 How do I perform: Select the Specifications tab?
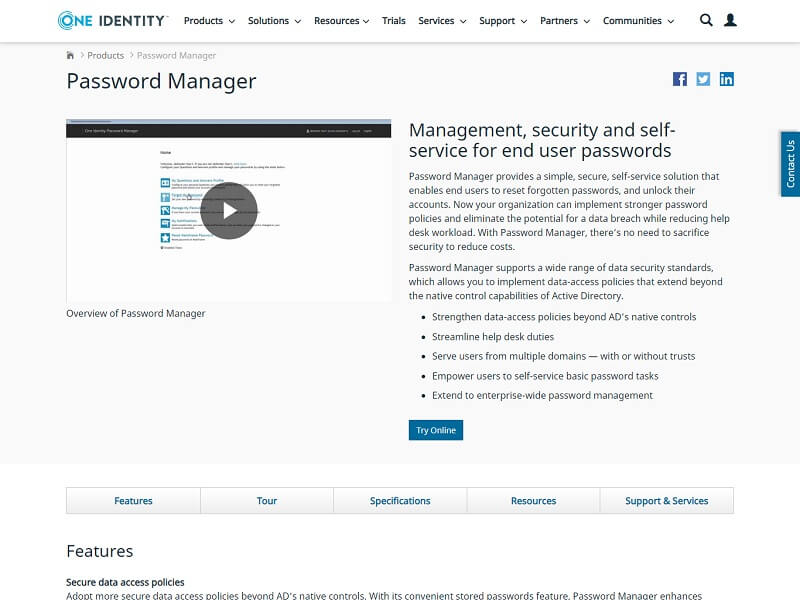400,501
